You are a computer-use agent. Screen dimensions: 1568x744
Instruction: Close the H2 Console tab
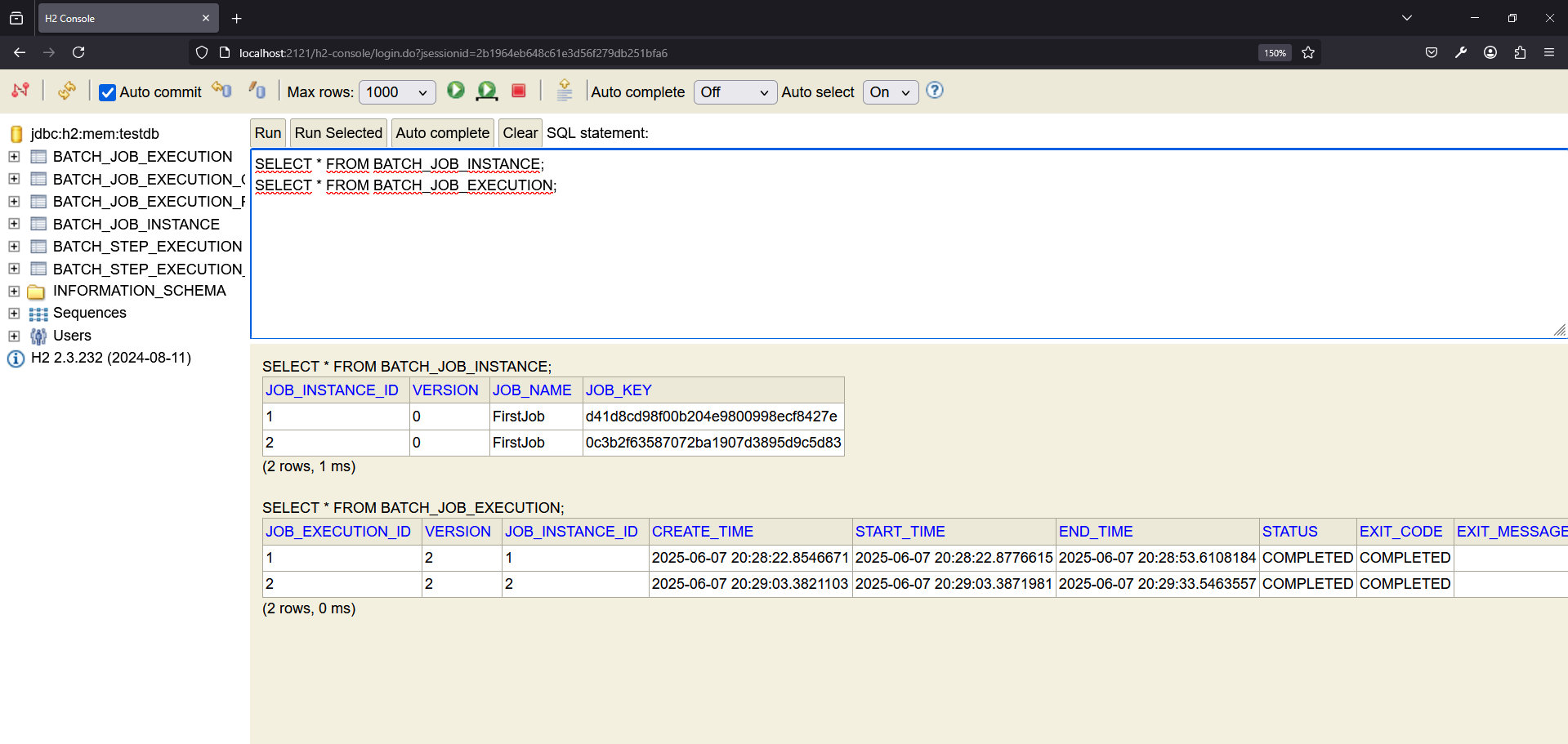click(x=206, y=18)
